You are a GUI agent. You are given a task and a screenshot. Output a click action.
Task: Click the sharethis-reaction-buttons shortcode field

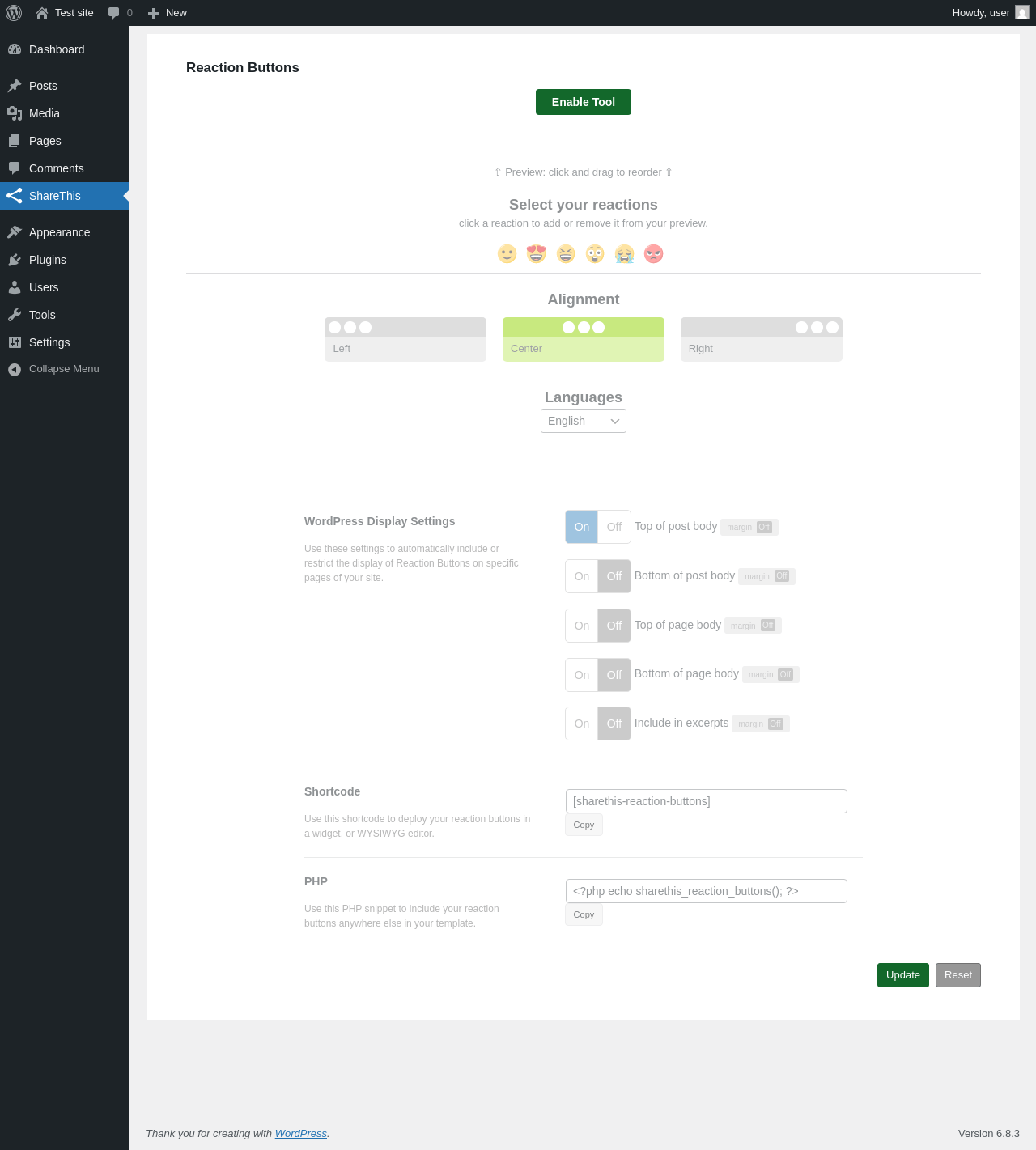click(707, 801)
